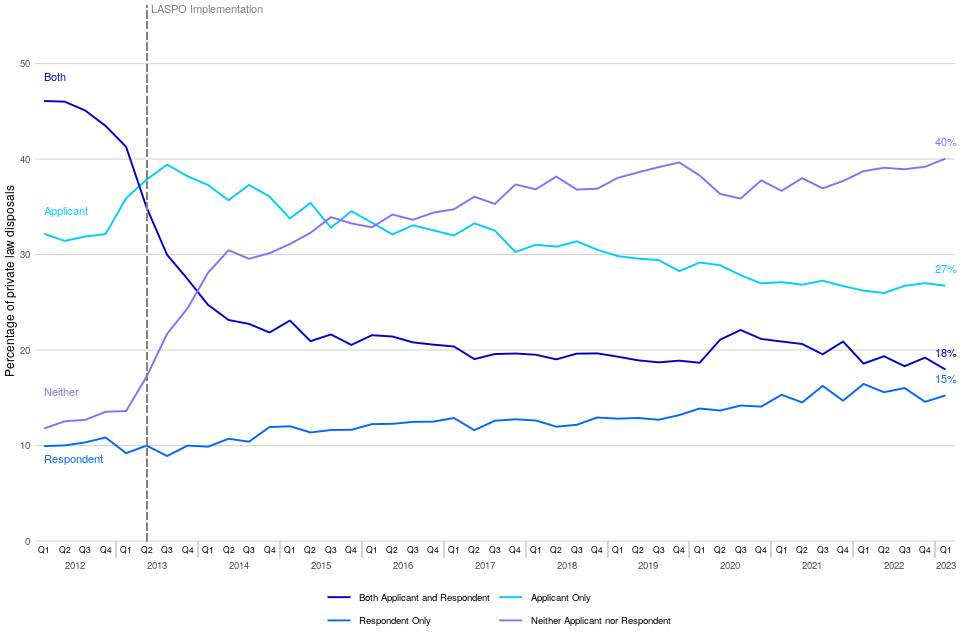
Task: Click the 40% end-of-line data label
Action: coord(945,143)
